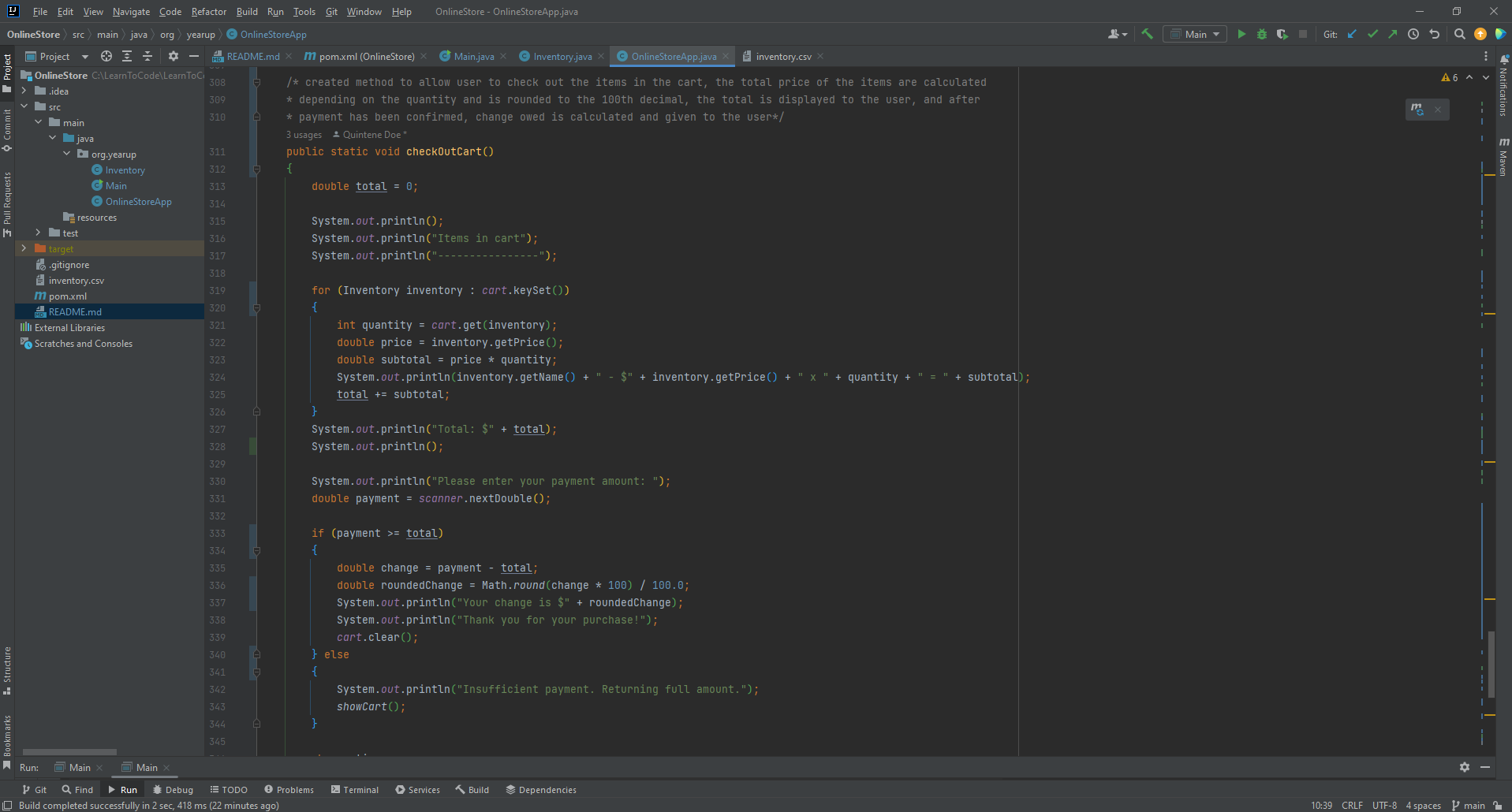
Task: Commit changes with Git checkmark icon
Action: [1372, 34]
